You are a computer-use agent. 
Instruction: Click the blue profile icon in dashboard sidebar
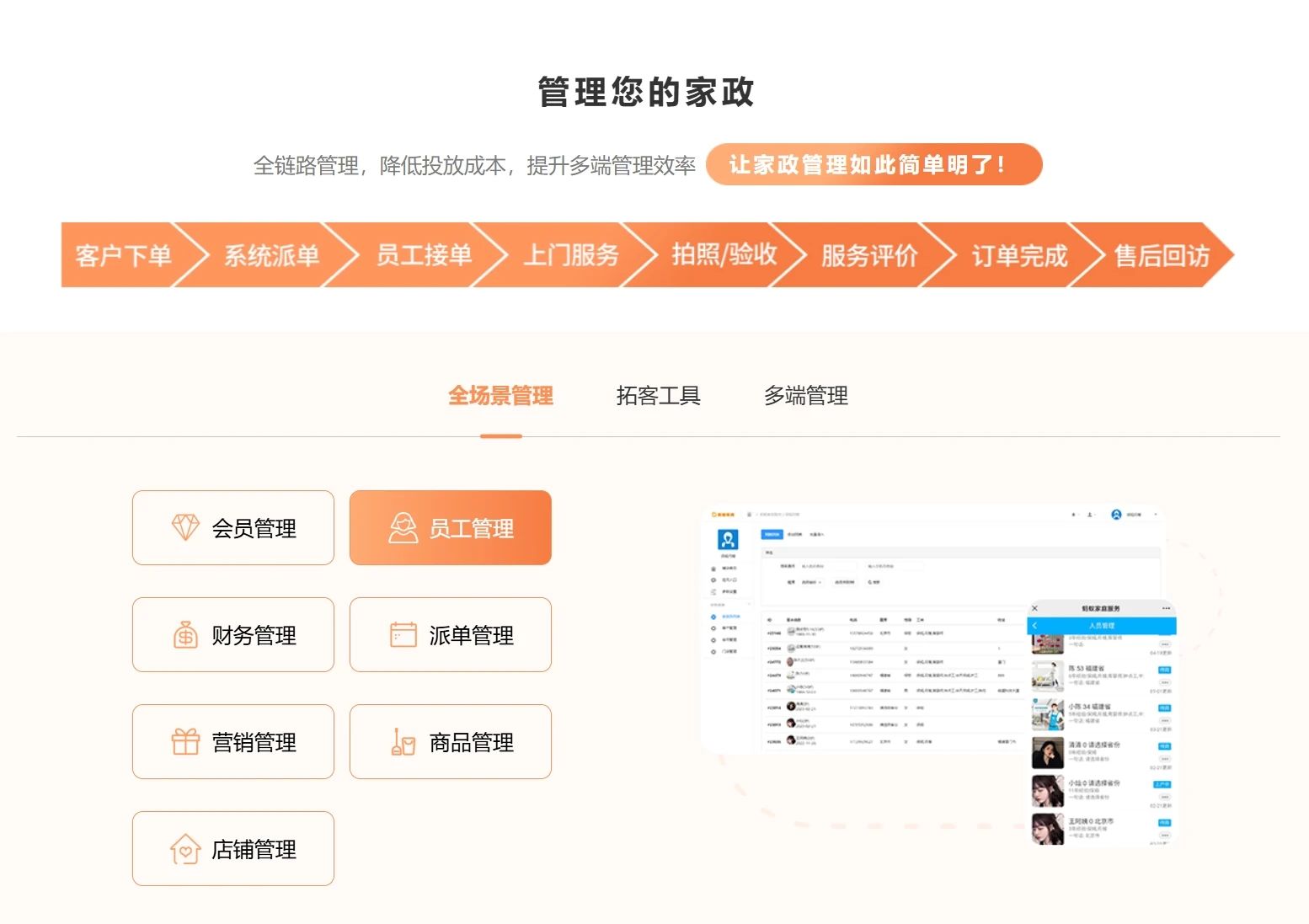click(x=728, y=539)
